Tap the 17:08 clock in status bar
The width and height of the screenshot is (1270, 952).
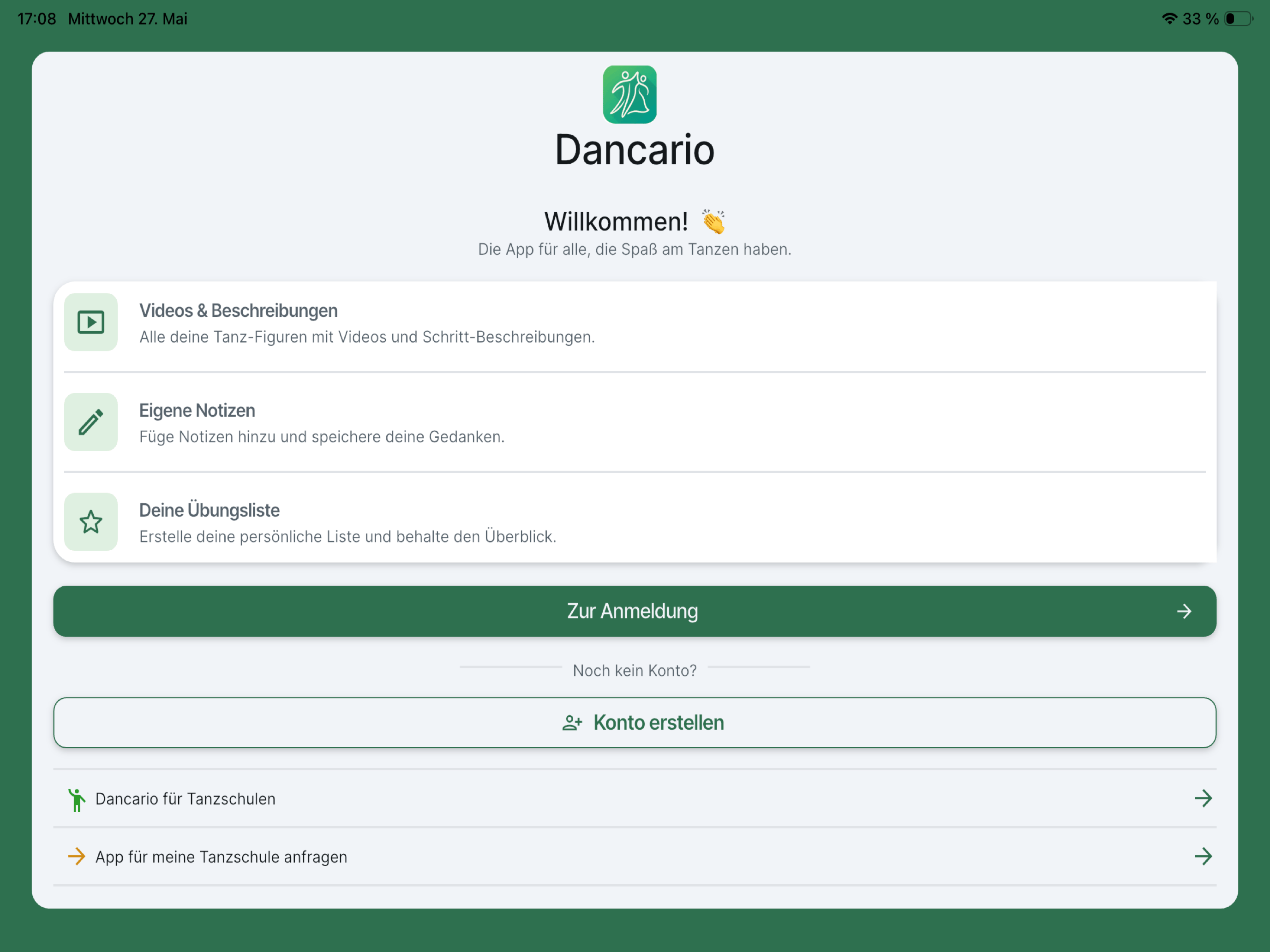[x=37, y=19]
